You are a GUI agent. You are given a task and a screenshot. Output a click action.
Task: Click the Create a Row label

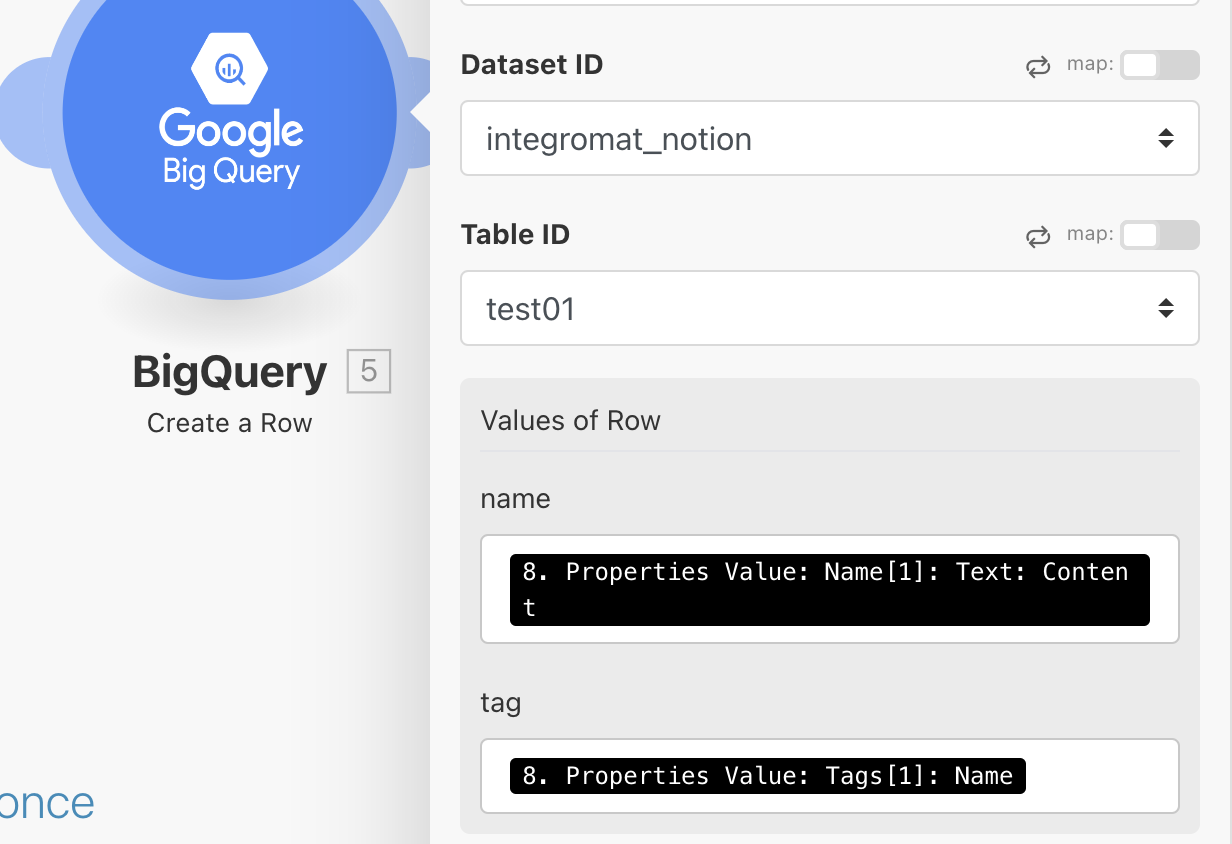pos(229,423)
